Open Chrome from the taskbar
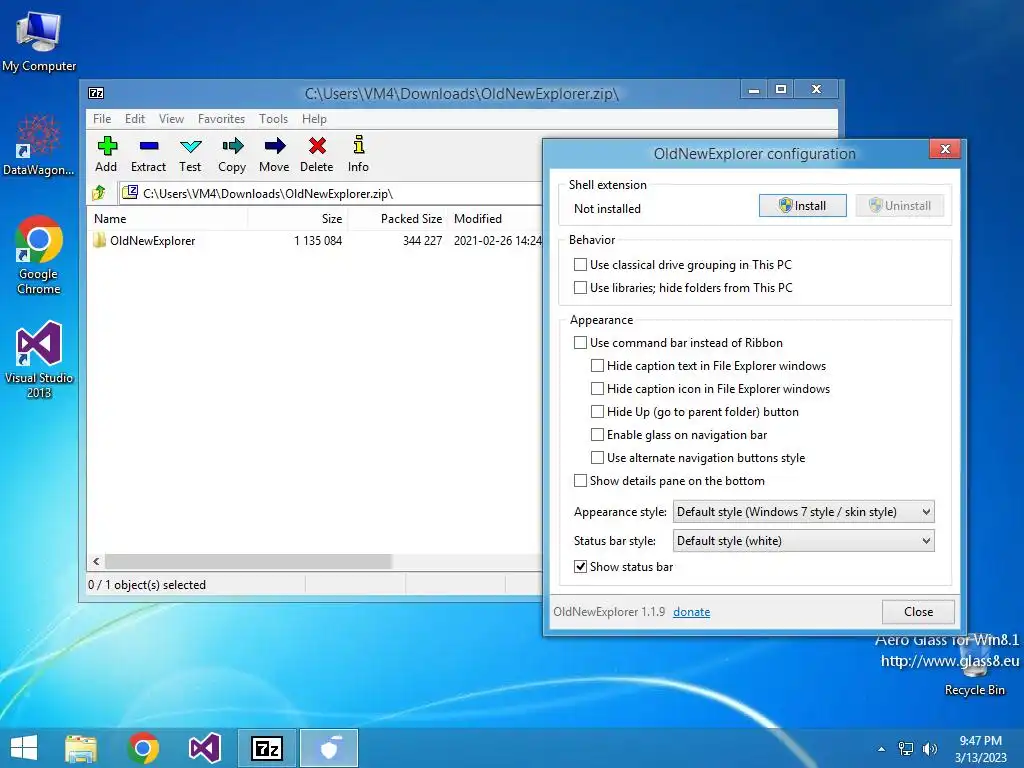The width and height of the screenshot is (1024, 768). 143,748
